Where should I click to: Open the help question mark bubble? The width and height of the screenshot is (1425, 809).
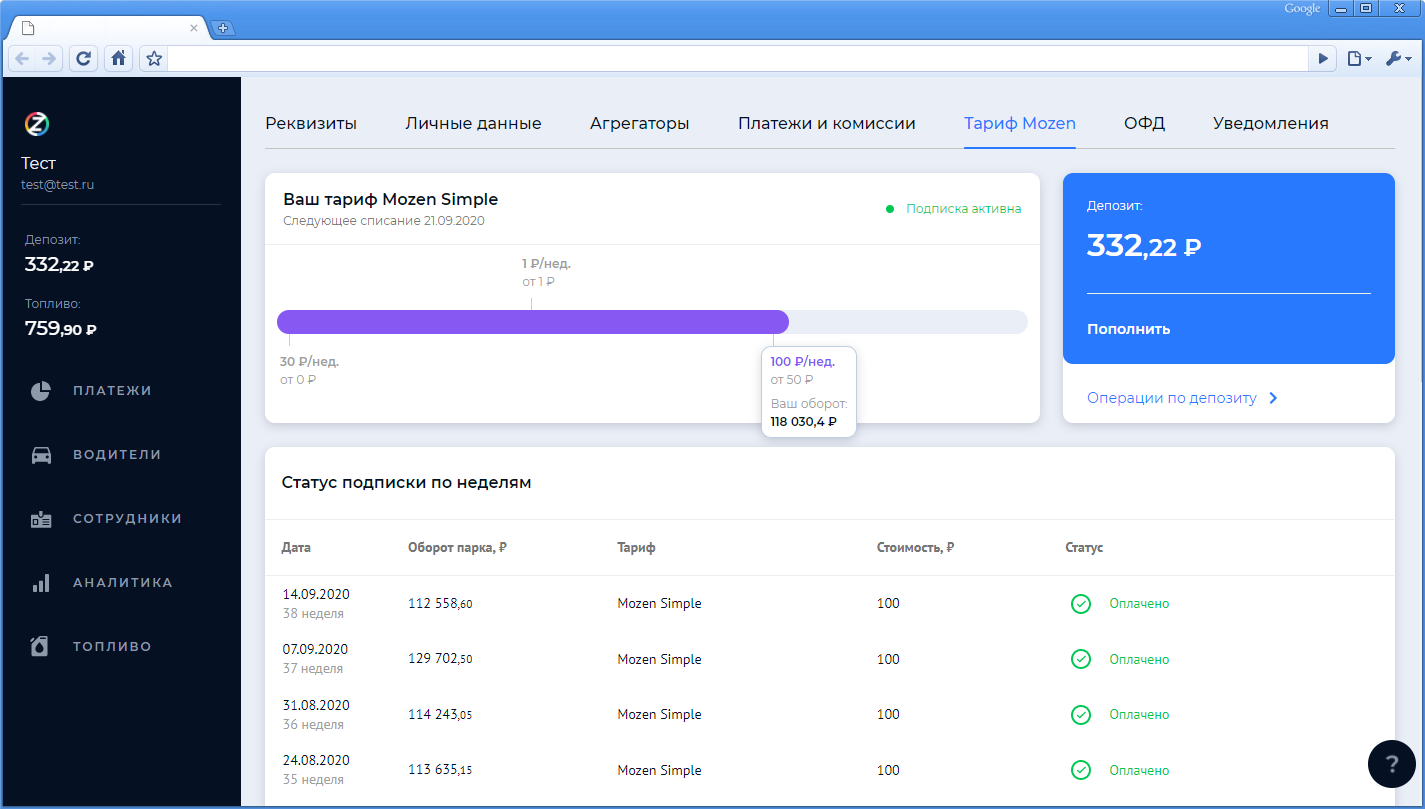tap(1392, 765)
